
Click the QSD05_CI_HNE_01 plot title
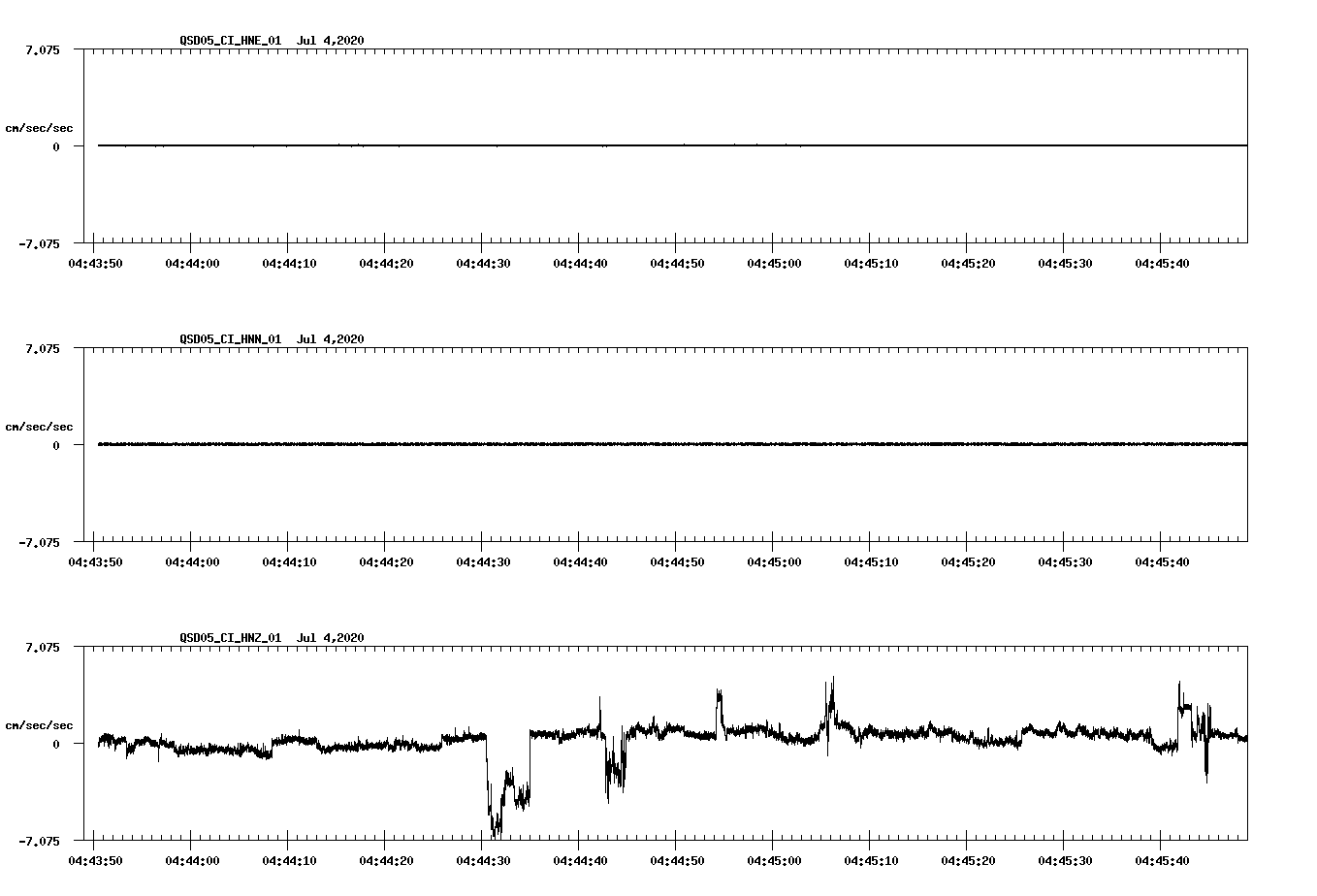pos(272,40)
